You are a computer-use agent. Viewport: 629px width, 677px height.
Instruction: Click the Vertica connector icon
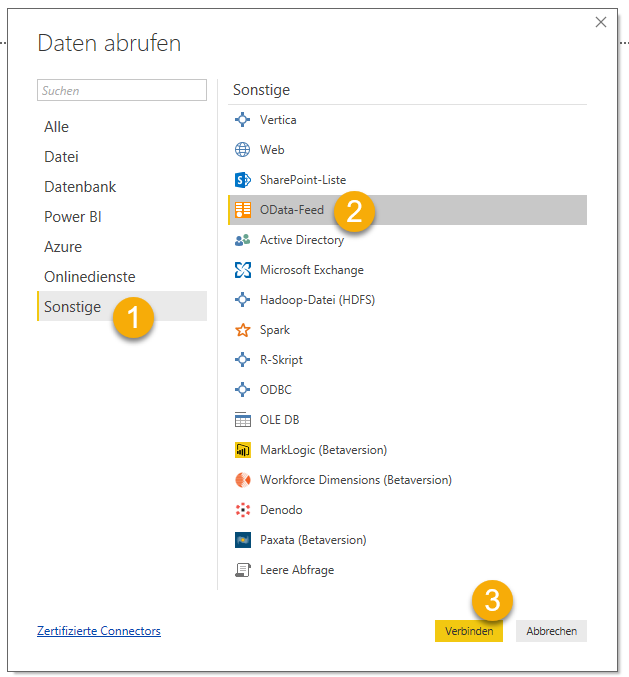coord(242,120)
